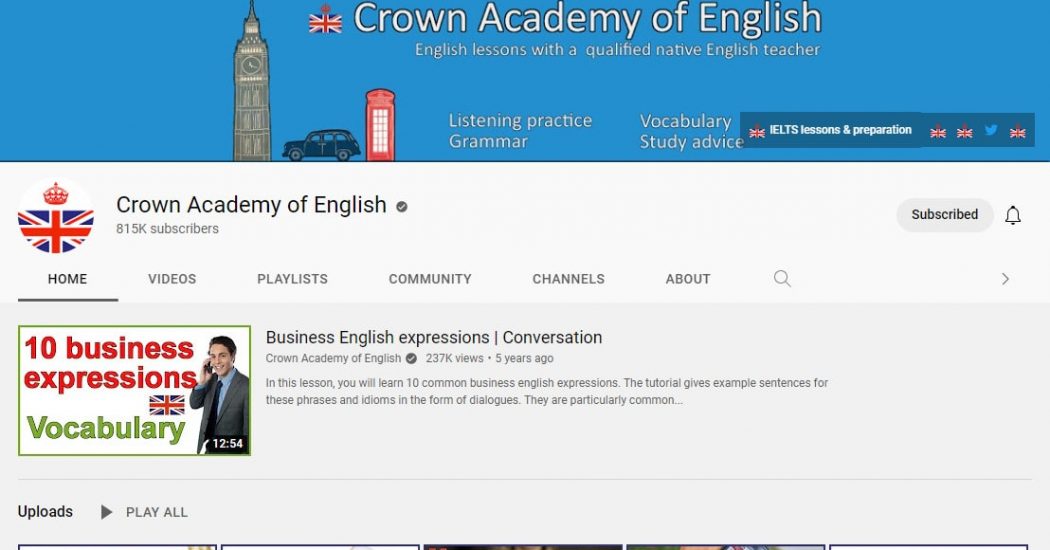Click the flag icon beside IELTS lessons link
1050x550 pixels.
(757, 131)
